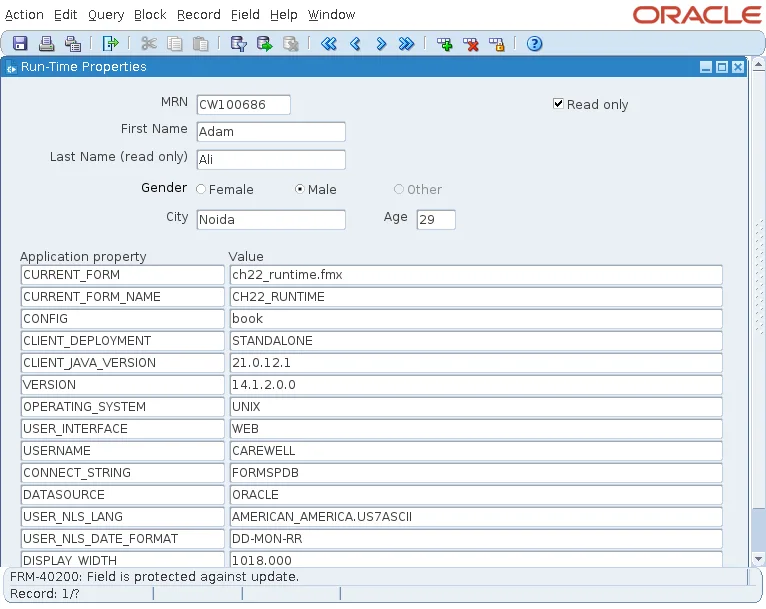Screen dimensions: 766x609
Task: Click the vertical scrollbar up arrow
Action: coord(758,64)
